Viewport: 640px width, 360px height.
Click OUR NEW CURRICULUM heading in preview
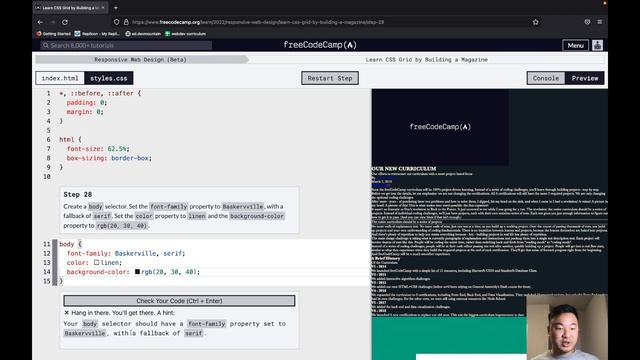click(404, 169)
